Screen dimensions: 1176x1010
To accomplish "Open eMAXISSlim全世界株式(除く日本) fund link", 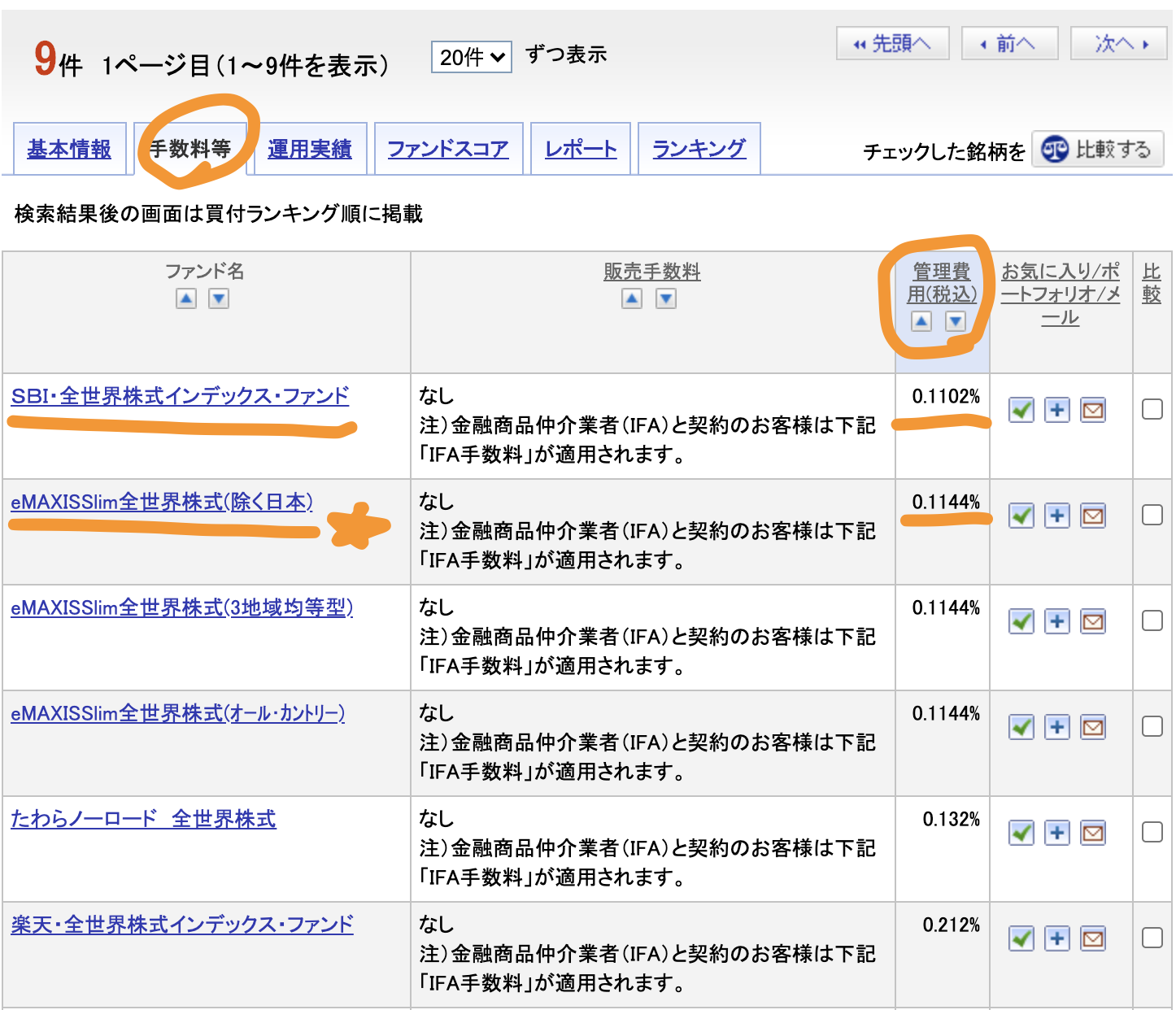I will pos(162,502).
